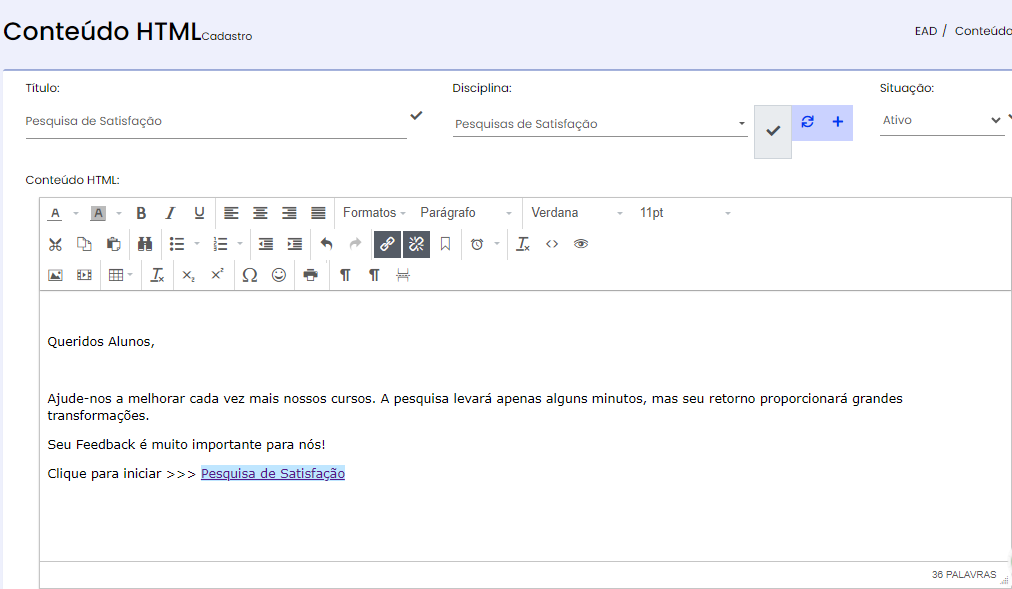Preview content with the eye icon
The image size is (1012, 589).
[581, 244]
